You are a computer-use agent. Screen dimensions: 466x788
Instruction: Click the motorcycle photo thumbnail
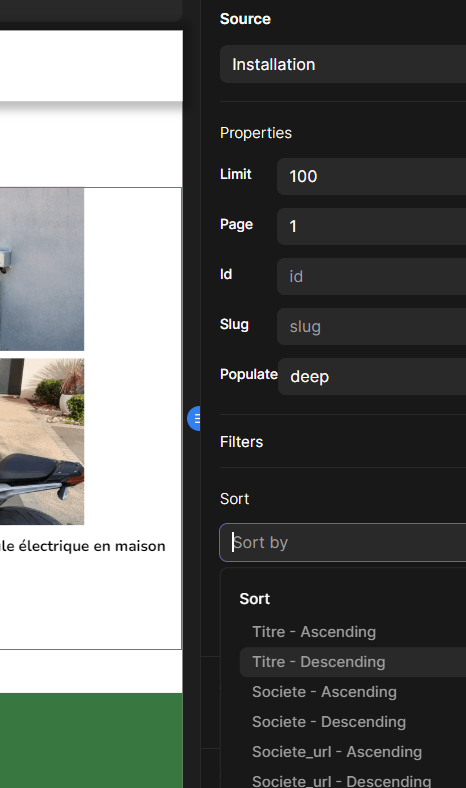[x=42, y=441]
